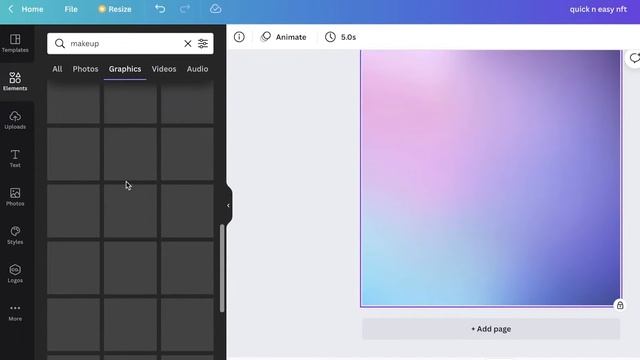Image resolution: width=640 pixels, height=360 pixels.
Task: Click the clock timing icon
Action: [330, 37]
